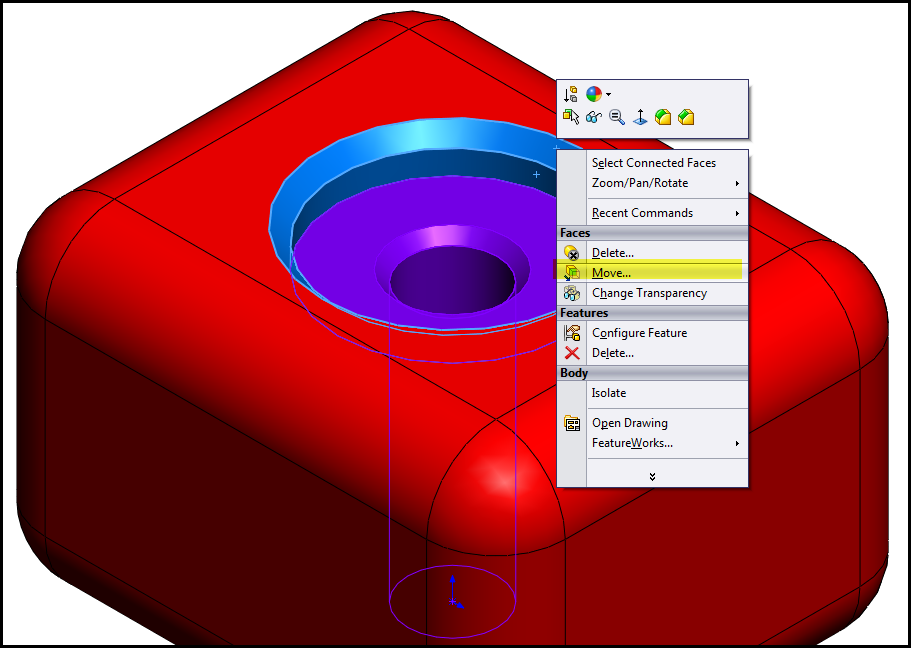Open the Zoom/Pan/Rotate submenu

[x=653, y=183]
